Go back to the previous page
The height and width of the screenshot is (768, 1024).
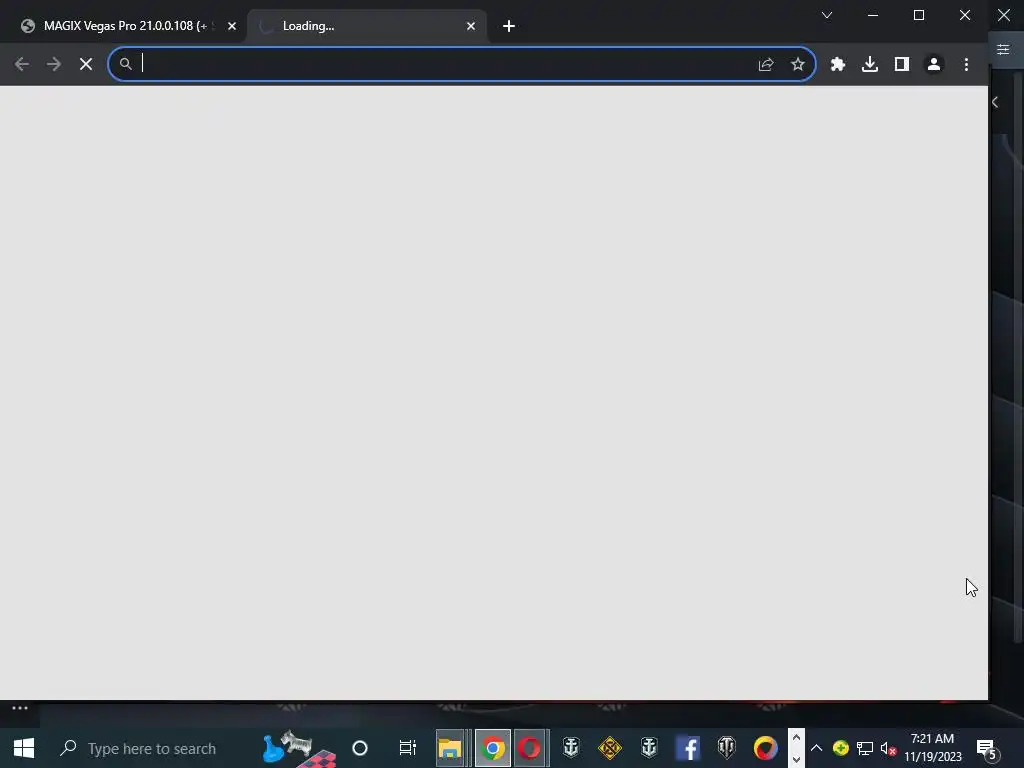22,64
